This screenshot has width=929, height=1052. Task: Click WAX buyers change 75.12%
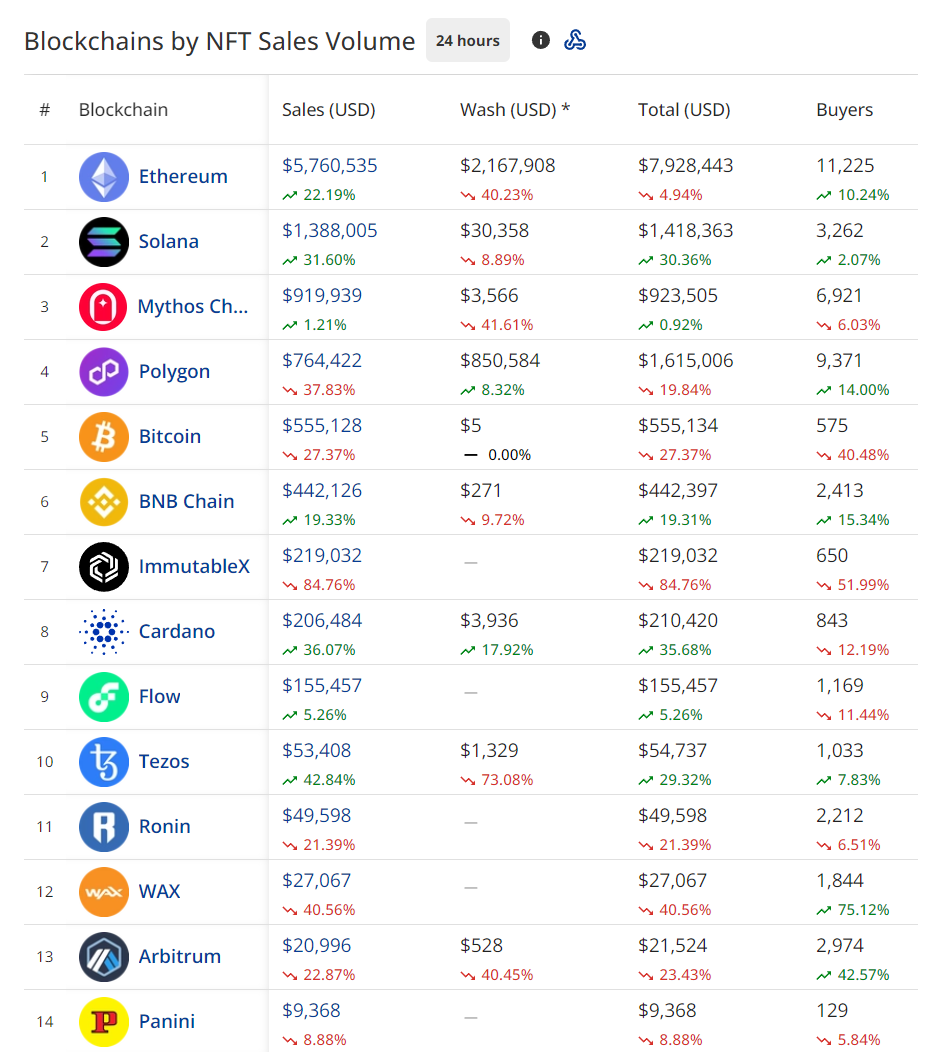click(x=853, y=910)
